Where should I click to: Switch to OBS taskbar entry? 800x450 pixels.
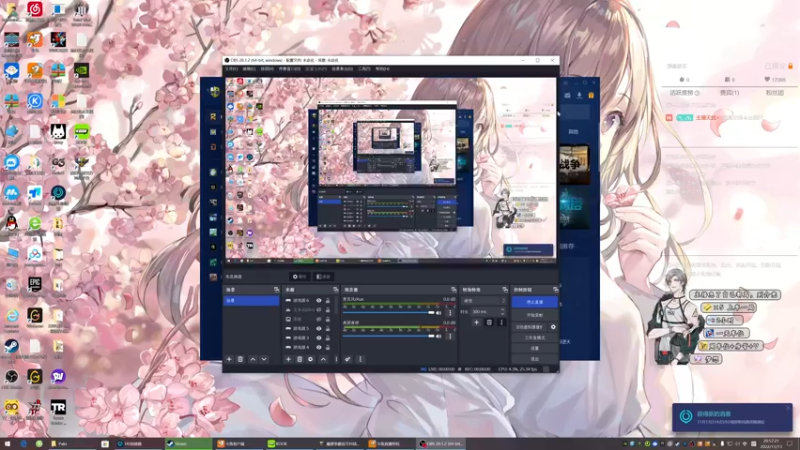(x=441, y=444)
